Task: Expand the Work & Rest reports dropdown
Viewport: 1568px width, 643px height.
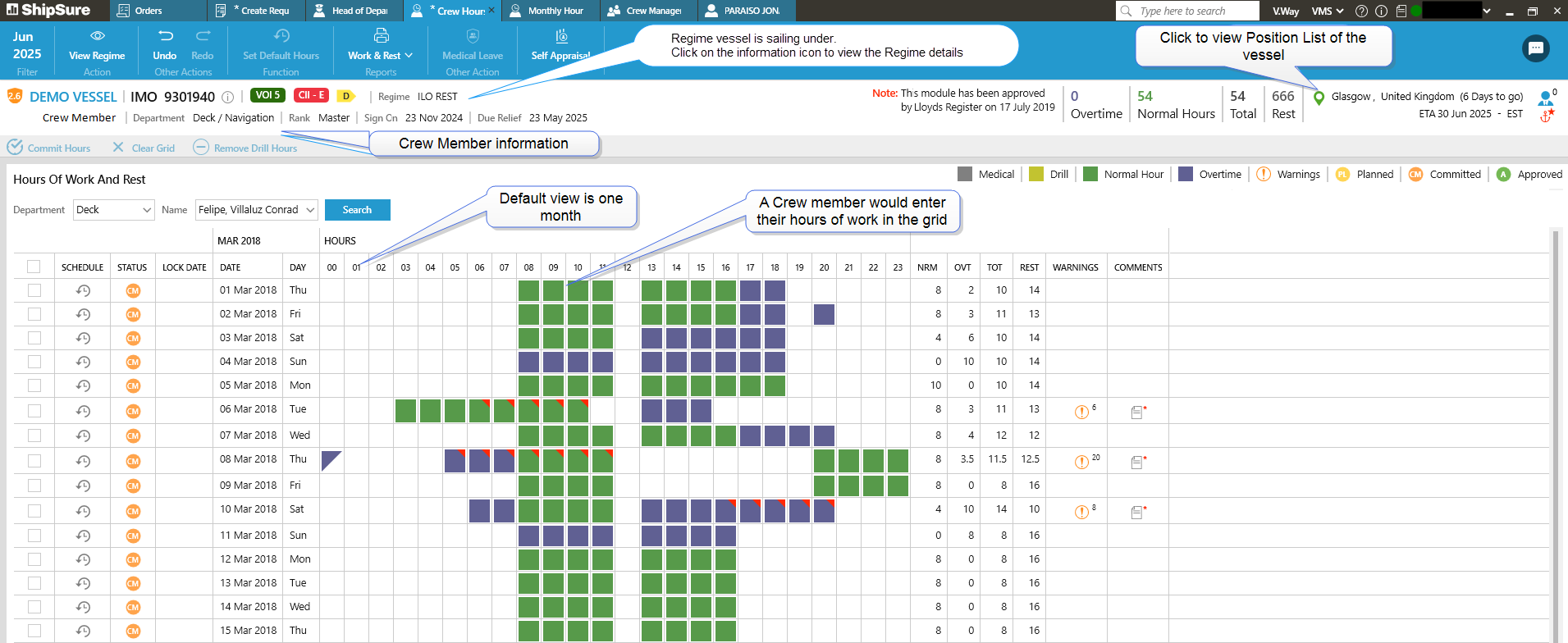Action: pyautogui.click(x=380, y=56)
